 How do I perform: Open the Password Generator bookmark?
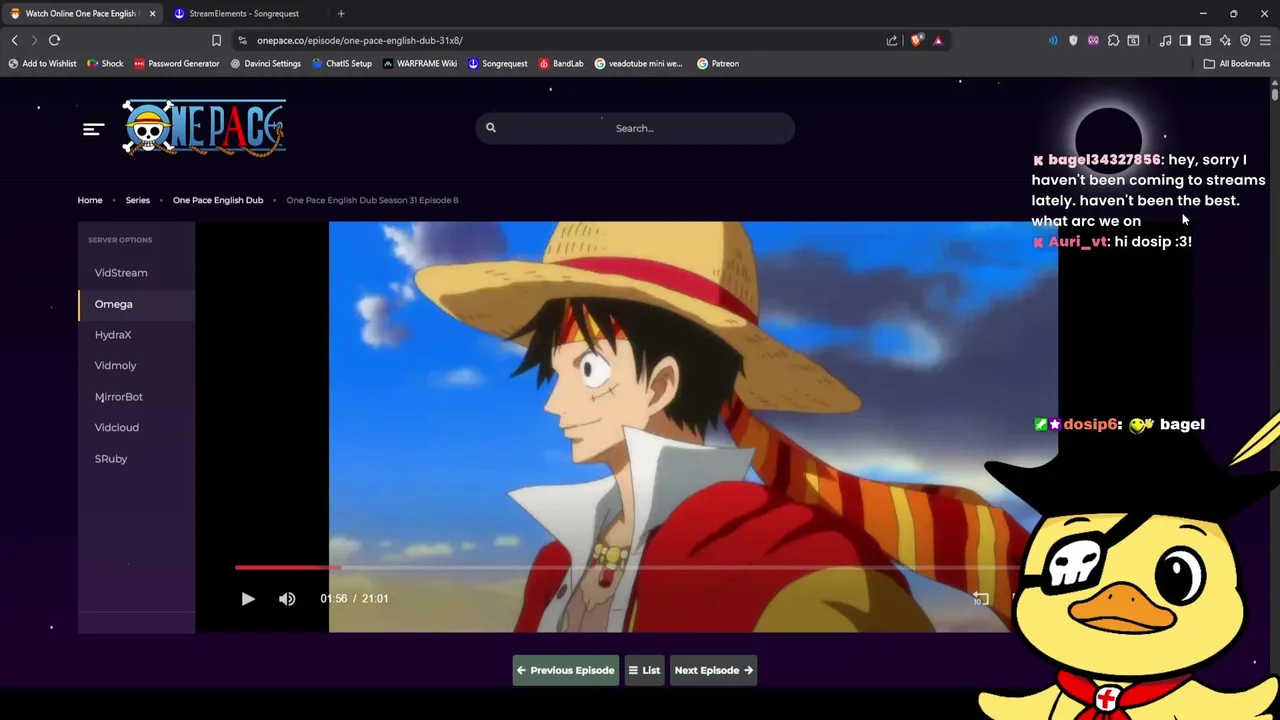176,63
